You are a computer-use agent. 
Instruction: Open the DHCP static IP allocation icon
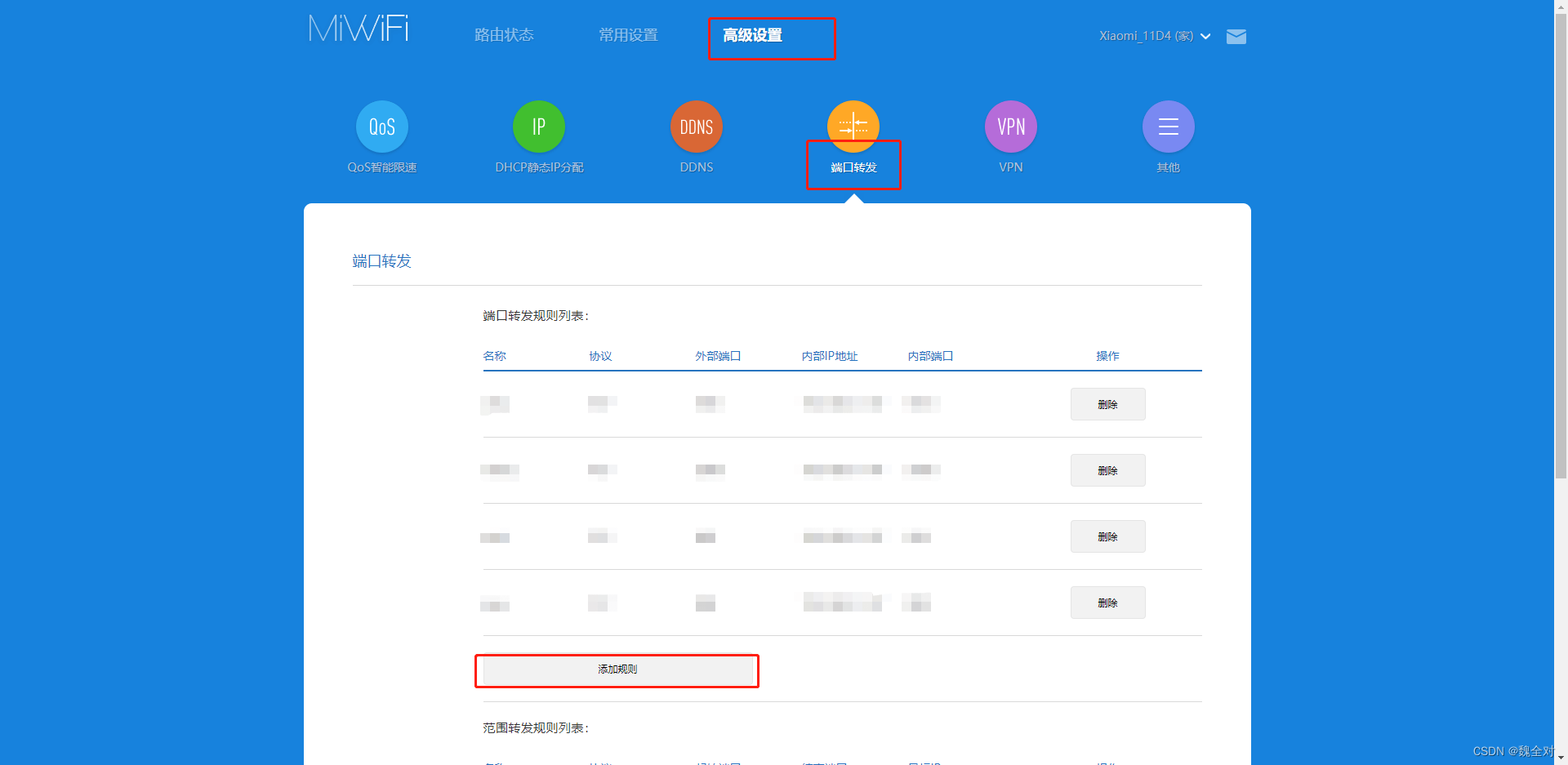[539, 127]
